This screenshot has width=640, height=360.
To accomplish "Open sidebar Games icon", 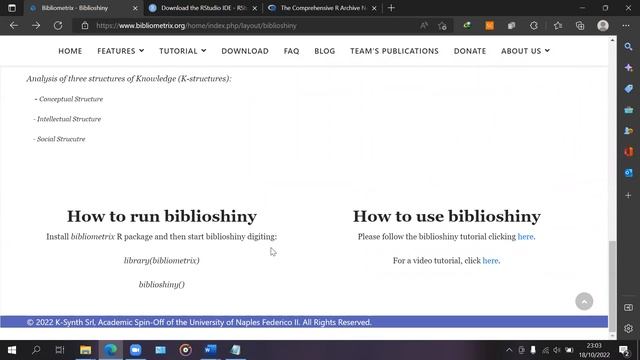I will 629,131.
